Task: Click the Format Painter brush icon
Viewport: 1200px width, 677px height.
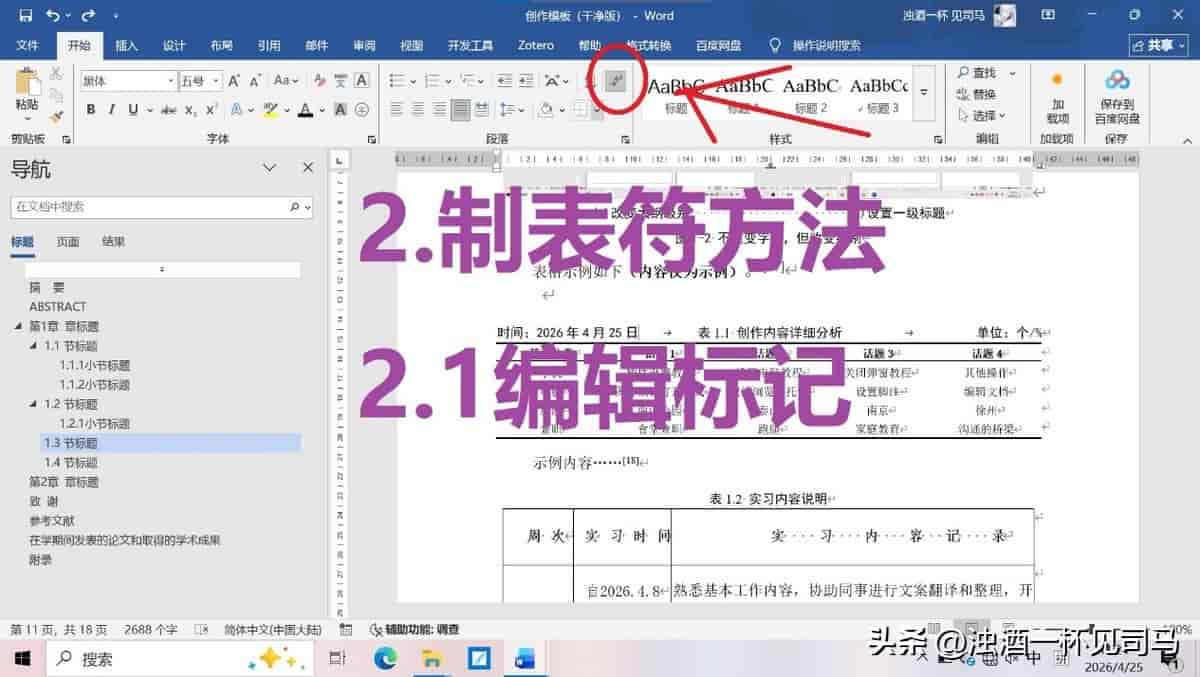Action: (x=56, y=116)
